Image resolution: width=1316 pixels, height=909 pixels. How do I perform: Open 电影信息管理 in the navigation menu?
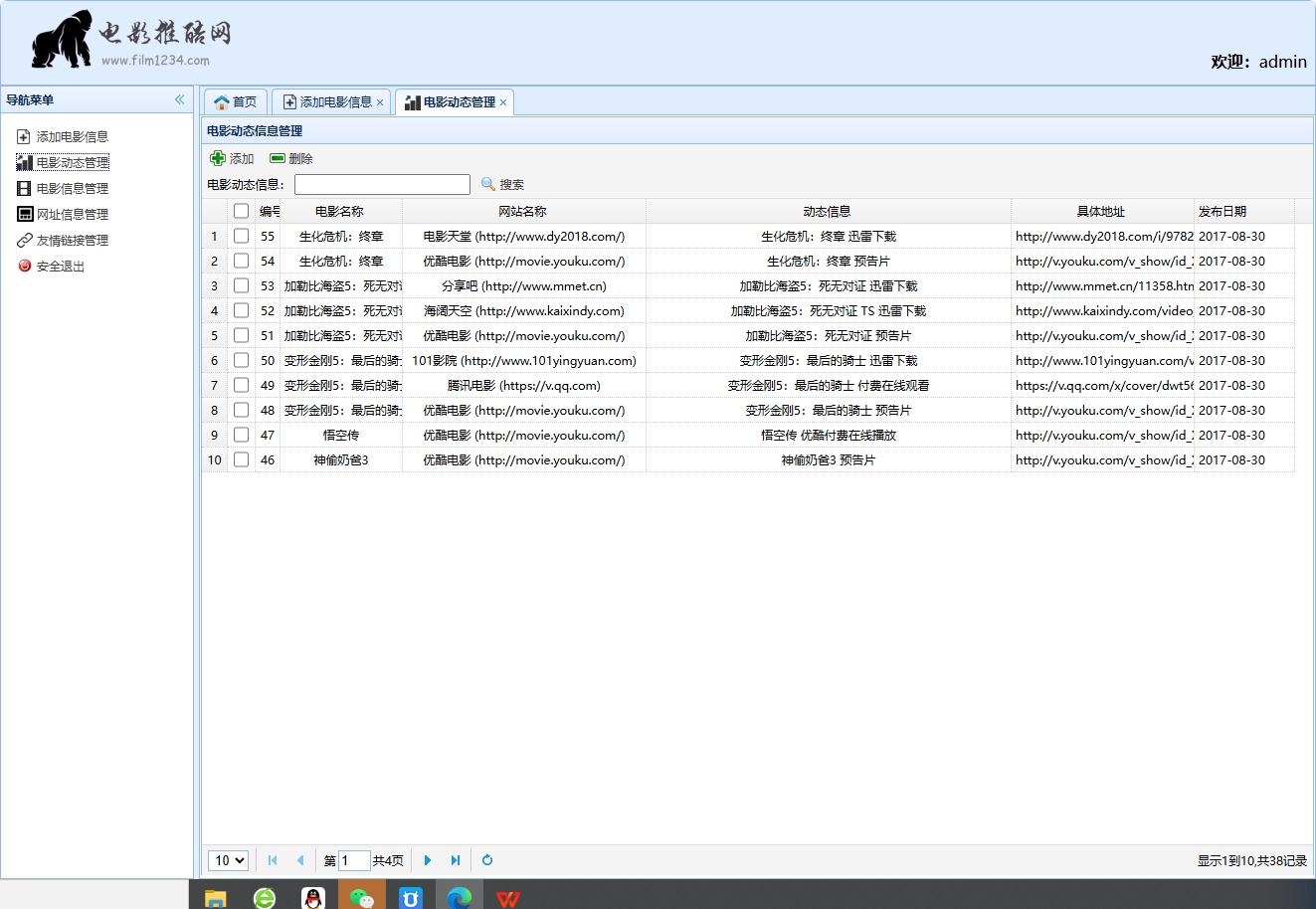click(x=63, y=189)
